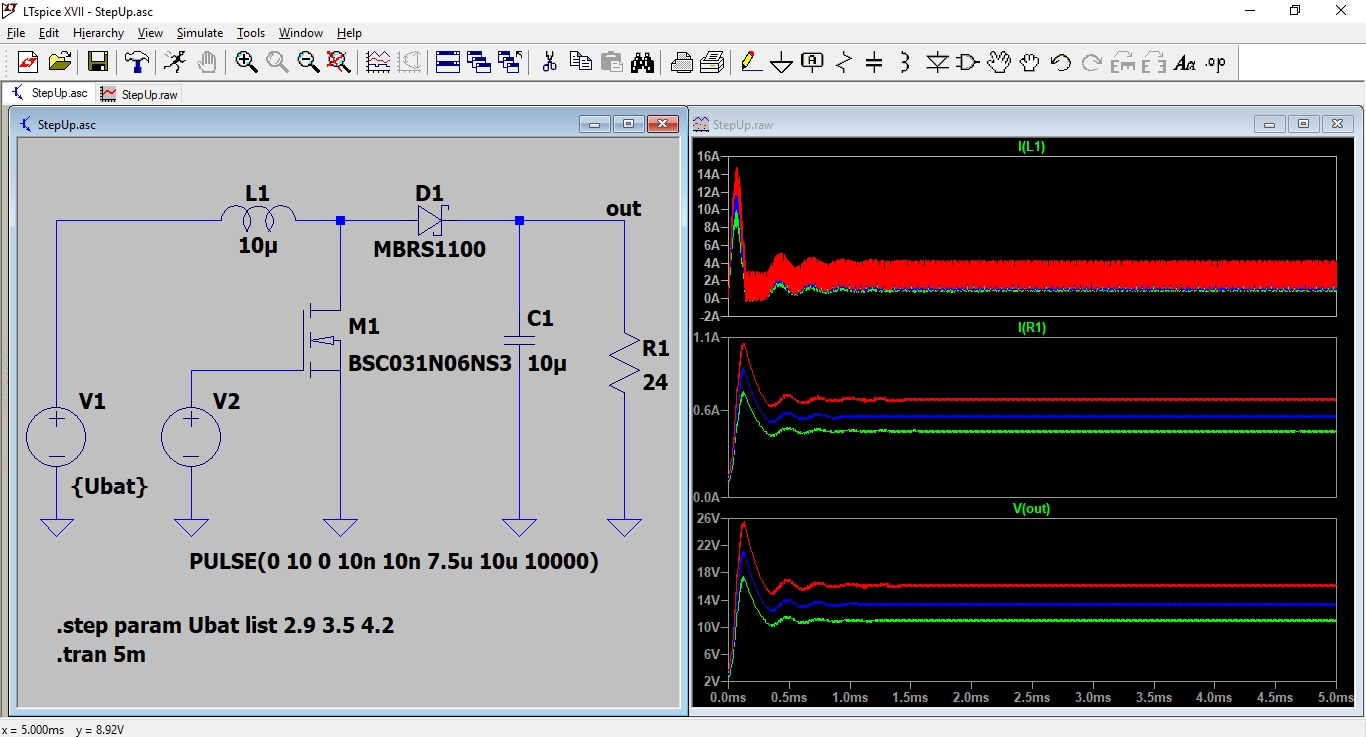Click the Open file folder icon

pyautogui.click(x=60, y=62)
